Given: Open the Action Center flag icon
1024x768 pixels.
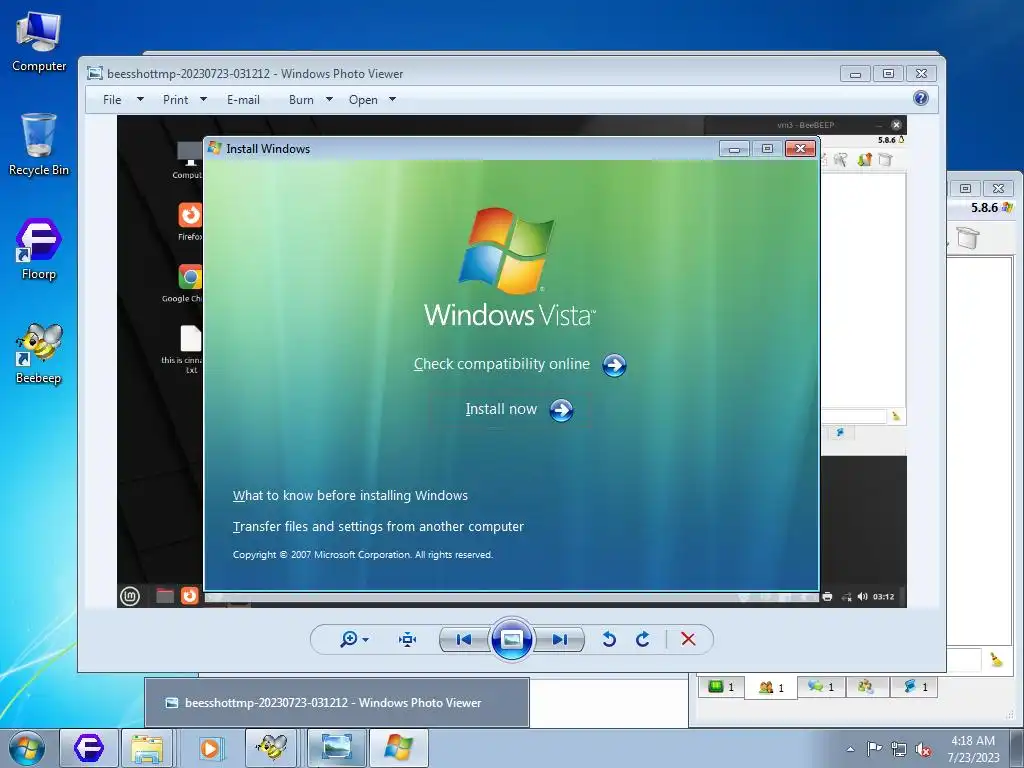Looking at the screenshot, I should tap(874, 749).
